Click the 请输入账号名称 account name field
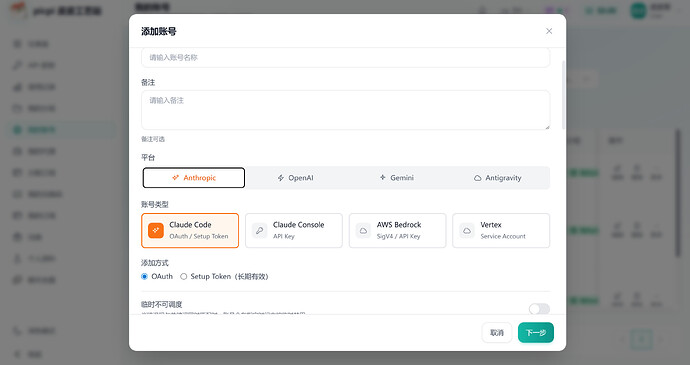690x365 pixels. click(345, 58)
